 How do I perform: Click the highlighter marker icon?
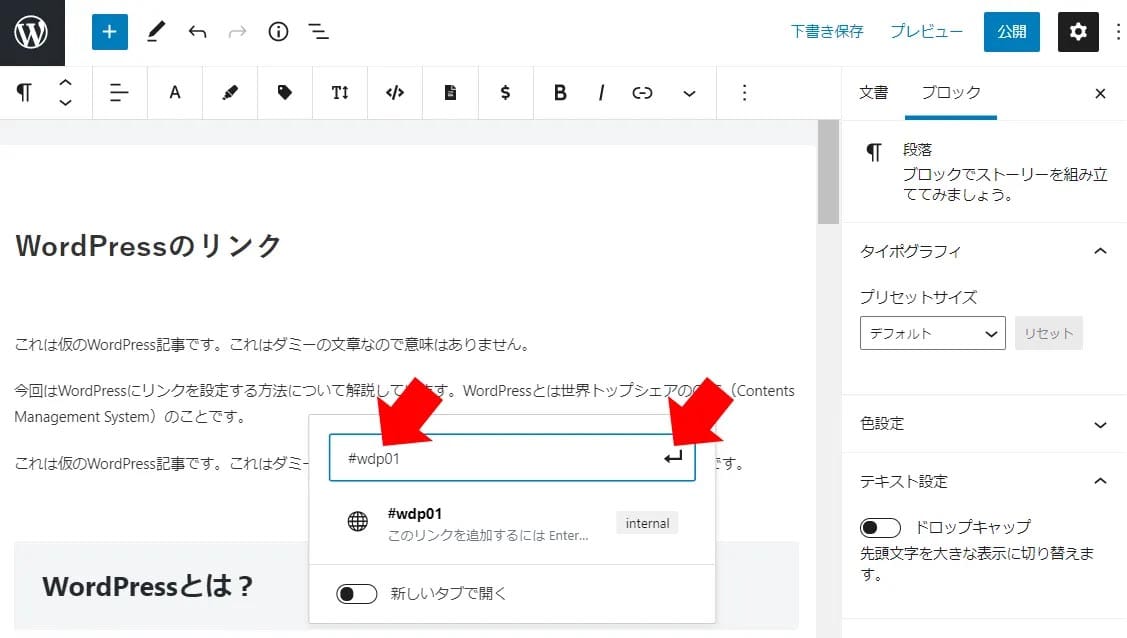point(230,93)
